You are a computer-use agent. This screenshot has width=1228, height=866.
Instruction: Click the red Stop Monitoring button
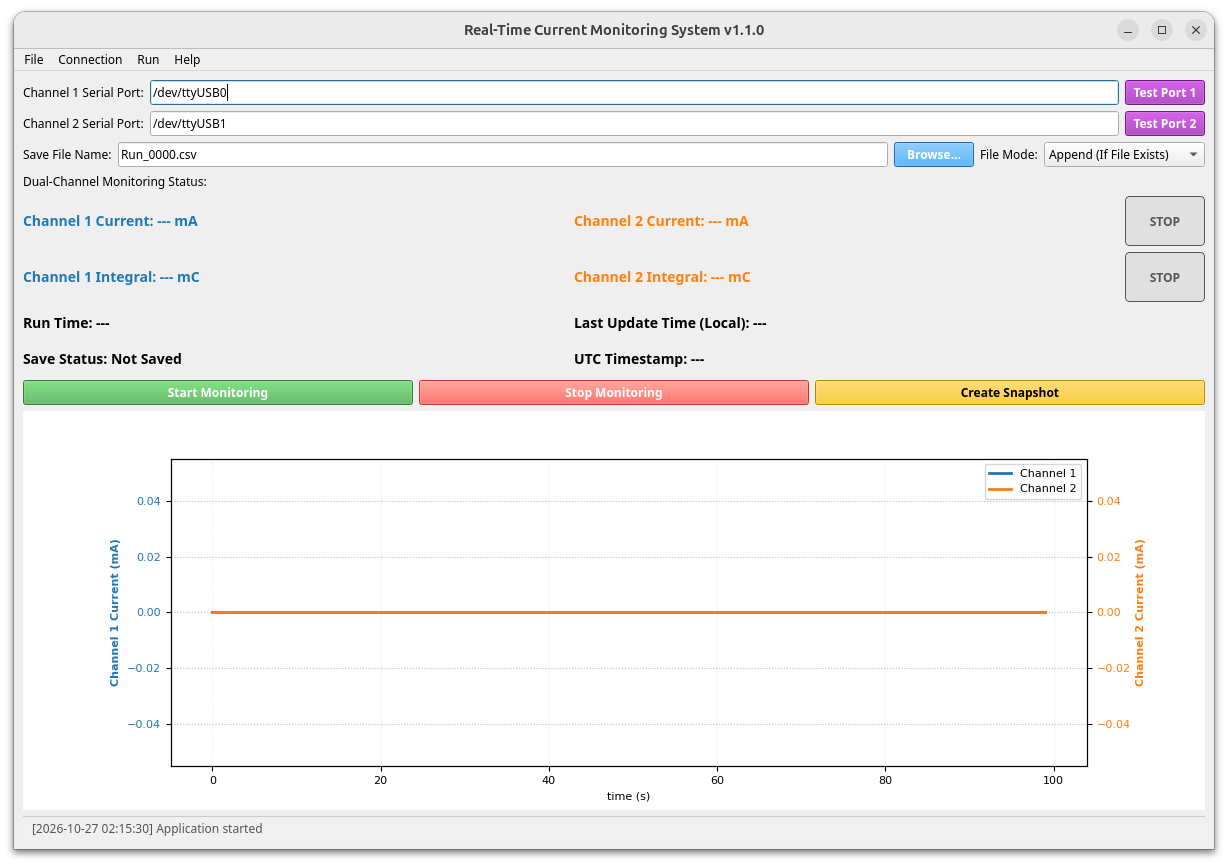coord(613,393)
